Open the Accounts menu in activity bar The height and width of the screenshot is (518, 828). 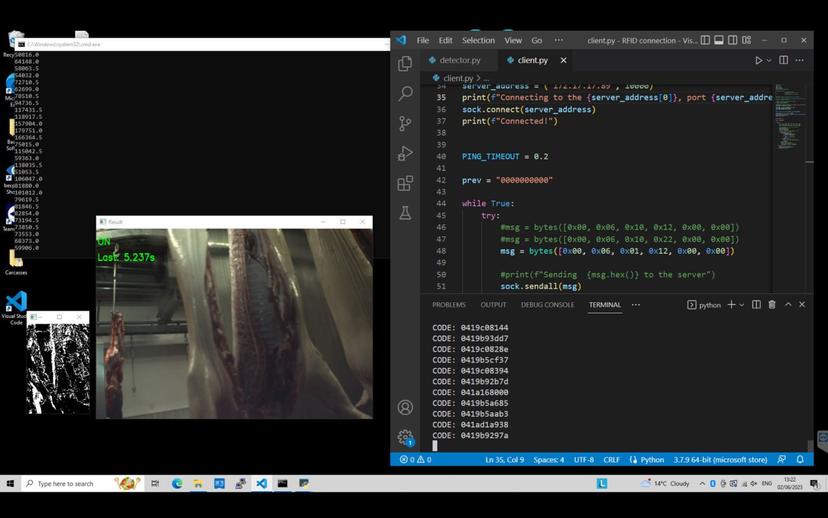click(405, 407)
